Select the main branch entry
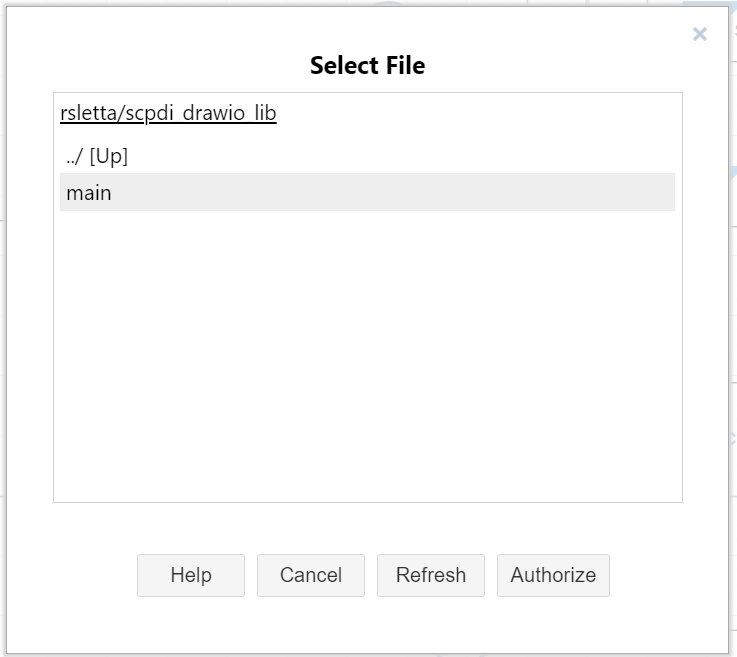Viewport: 737px width, 657px height. 89,192
